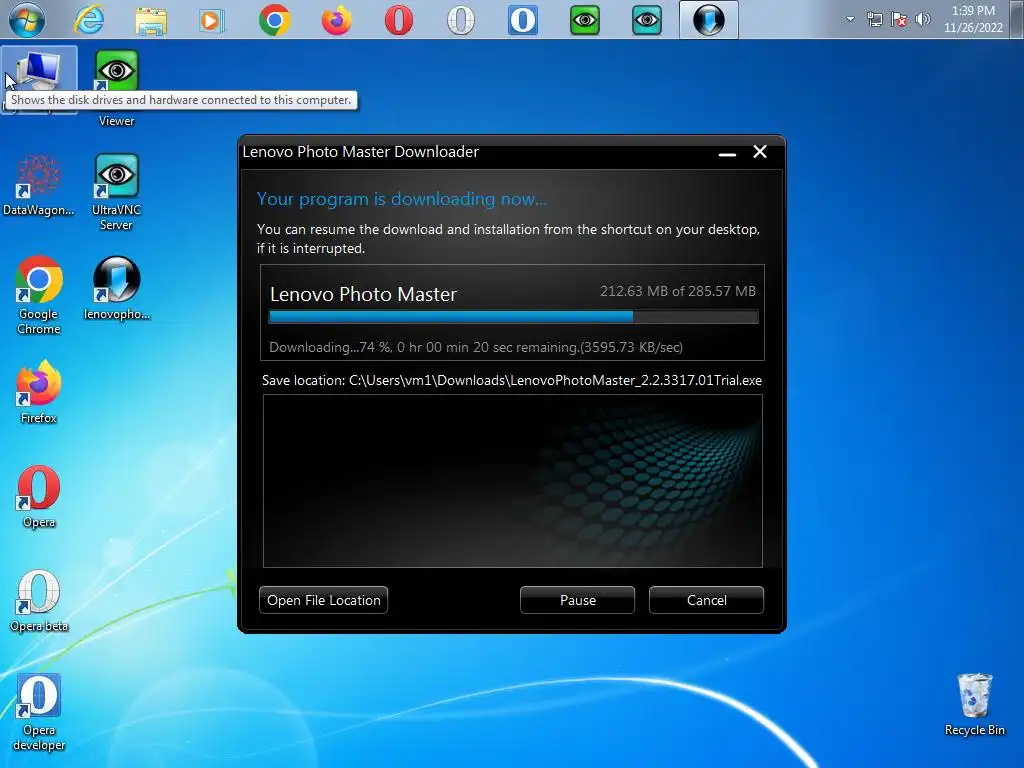Select the Opera beta desktop shortcut
Viewport: 1024px width, 768px height.
click(x=39, y=601)
